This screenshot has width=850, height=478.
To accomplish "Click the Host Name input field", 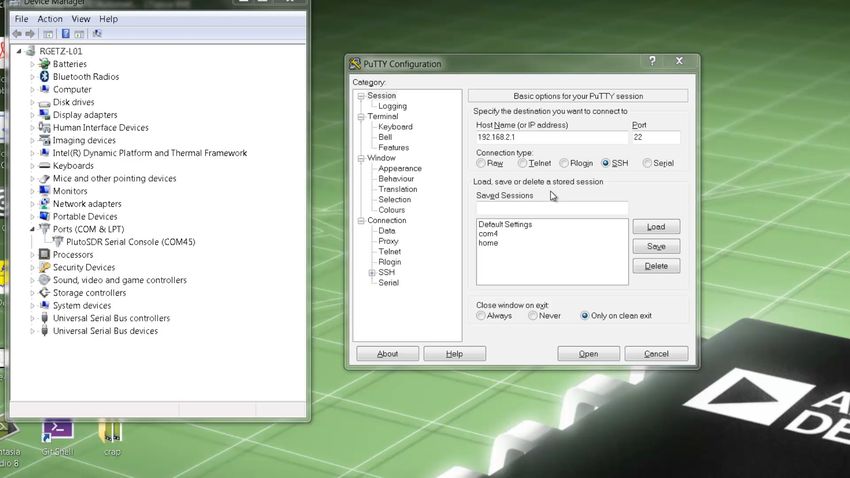I will point(552,137).
